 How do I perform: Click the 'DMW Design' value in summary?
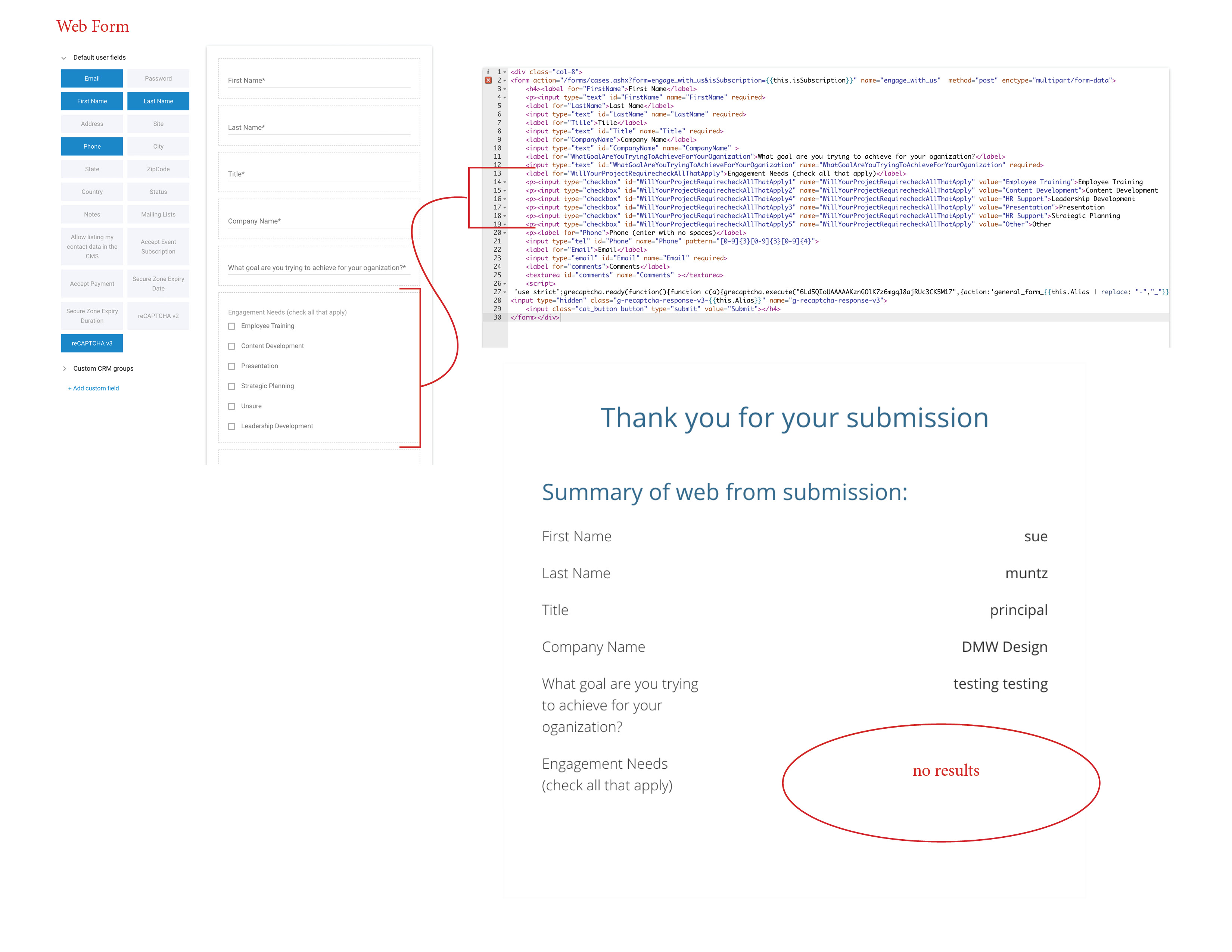tap(1004, 647)
